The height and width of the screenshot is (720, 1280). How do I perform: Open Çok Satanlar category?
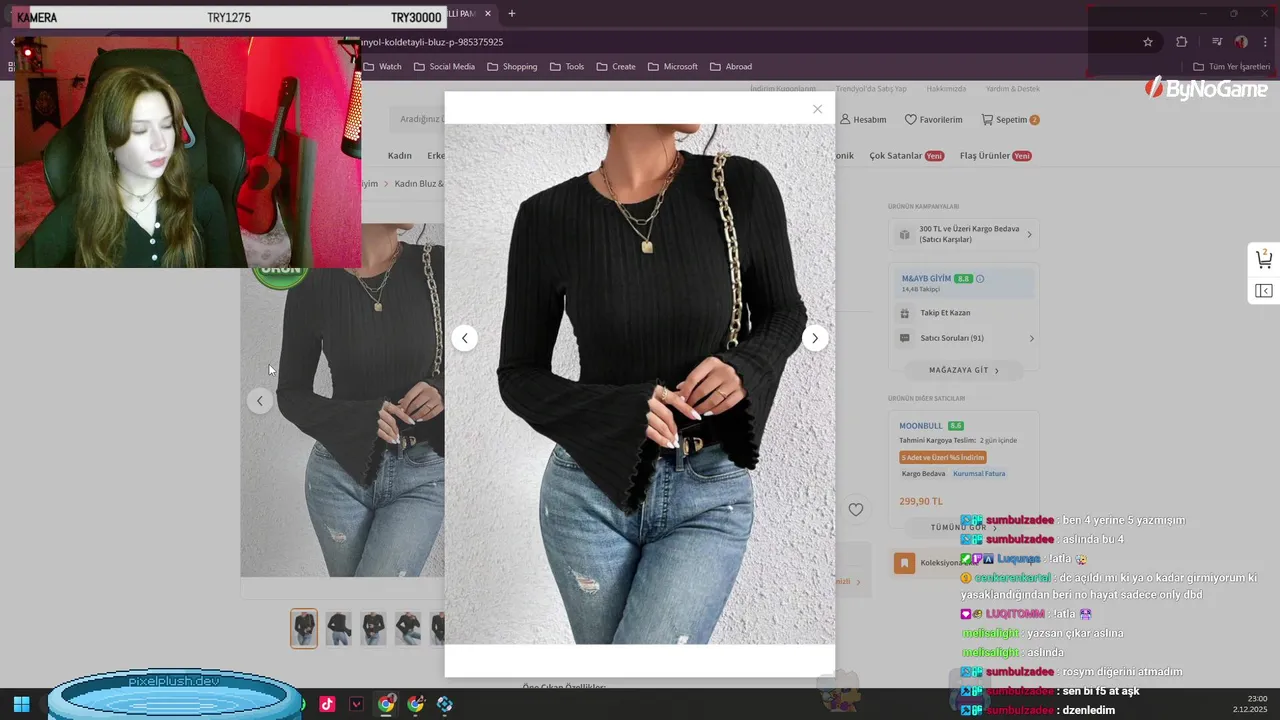(906, 156)
